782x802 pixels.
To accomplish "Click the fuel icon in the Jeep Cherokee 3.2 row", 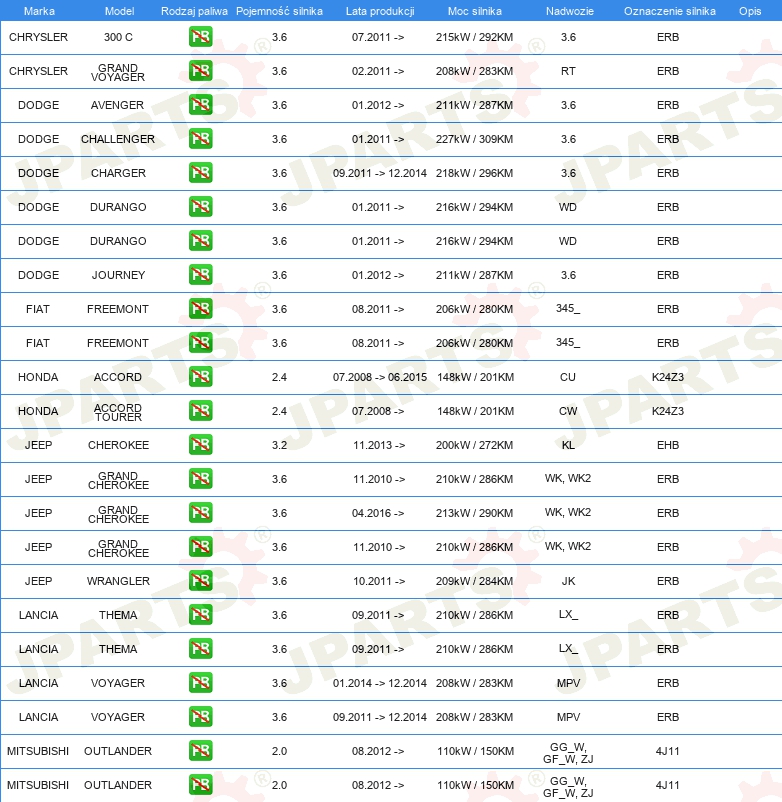I will 200,445.
